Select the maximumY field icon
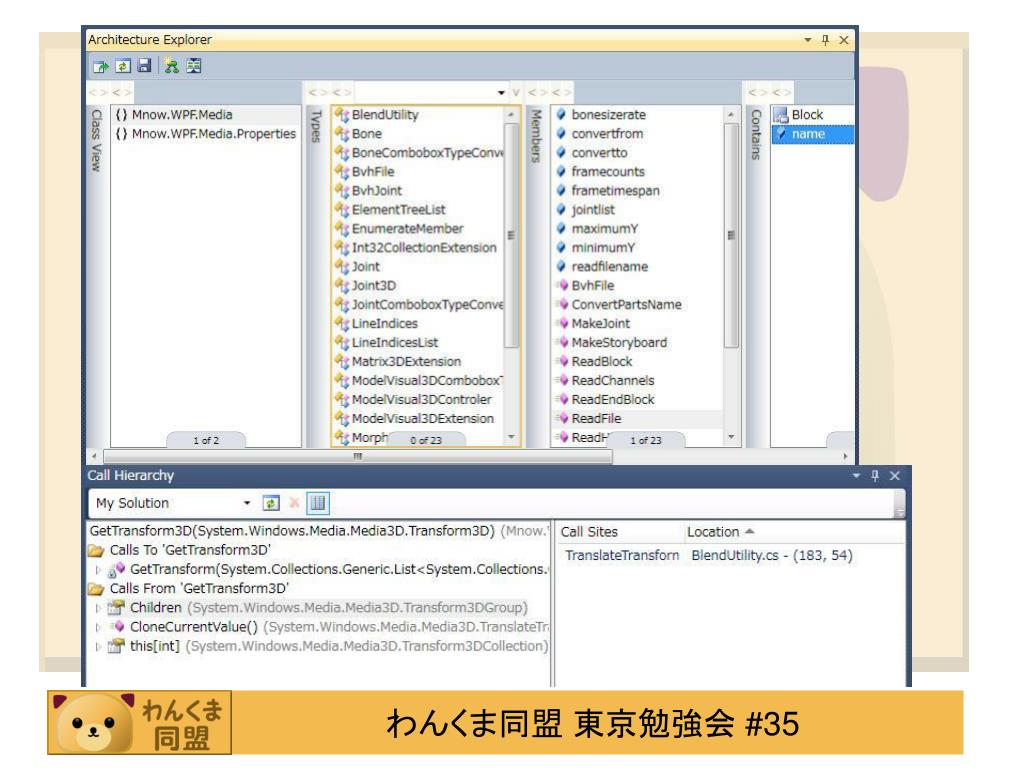This screenshot has width=1024, height=768. coord(561,229)
